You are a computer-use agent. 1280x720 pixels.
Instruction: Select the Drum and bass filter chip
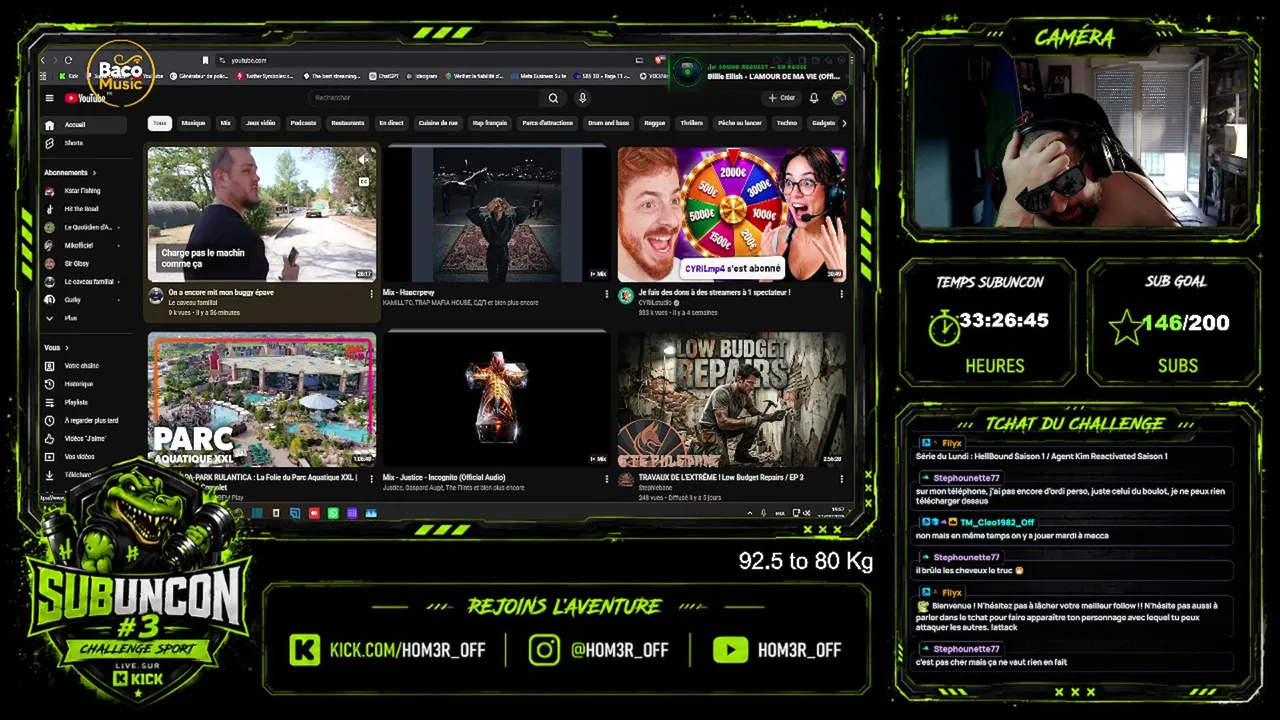coord(608,123)
